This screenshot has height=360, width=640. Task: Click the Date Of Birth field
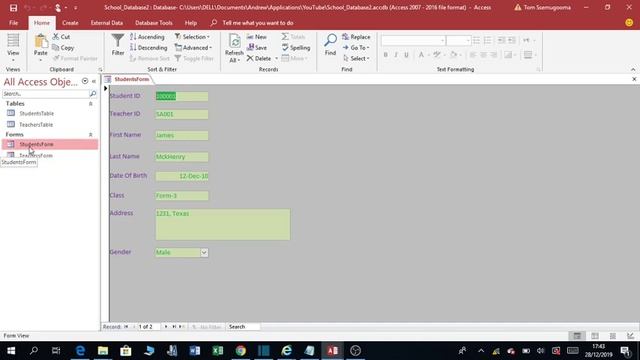[182, 176]
